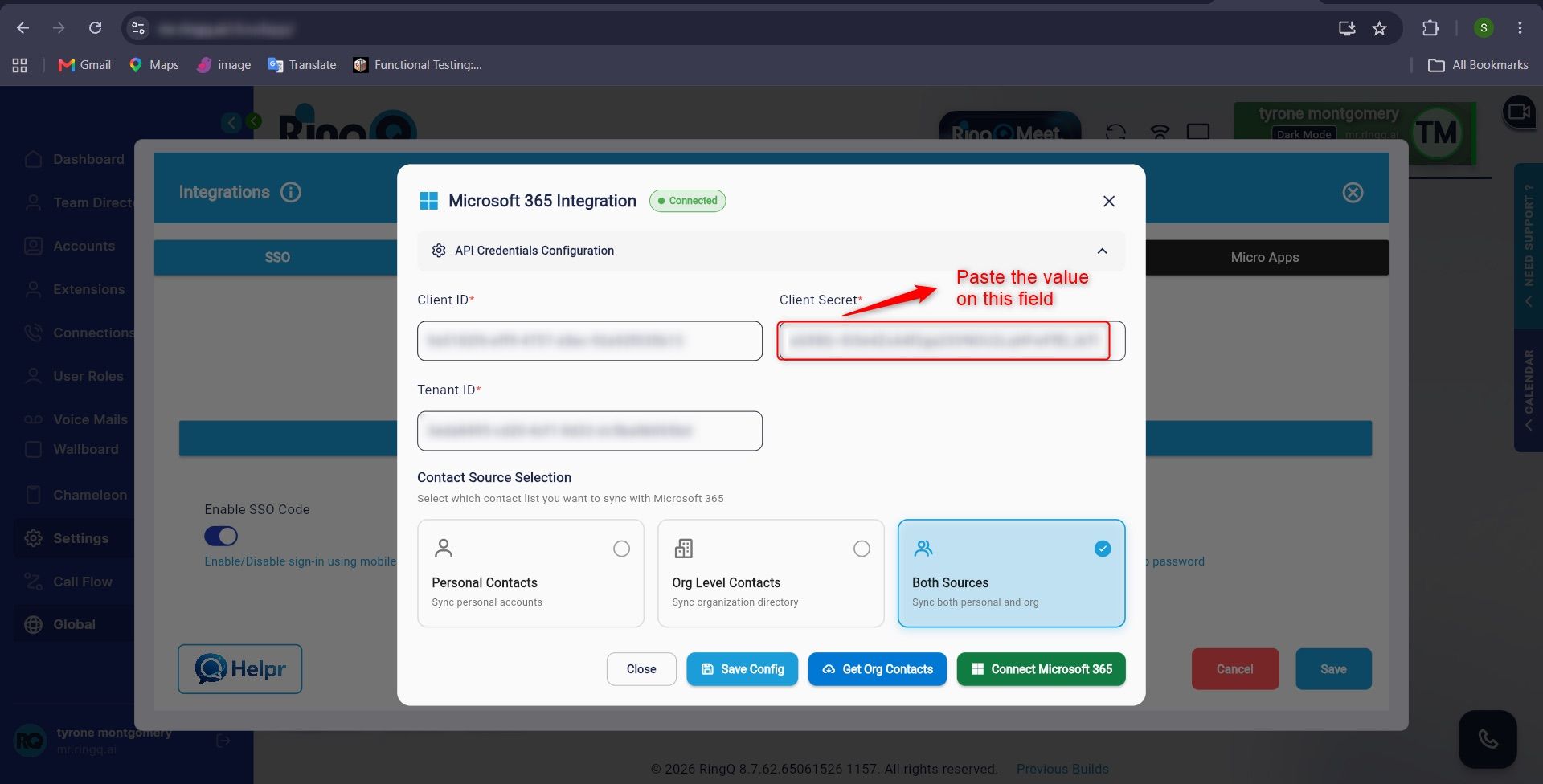Image resolution: width=1543 pixels, height=784 pixels.
Task: Open the browser extensions puzzle icon
Action: tap(1430, 28)
